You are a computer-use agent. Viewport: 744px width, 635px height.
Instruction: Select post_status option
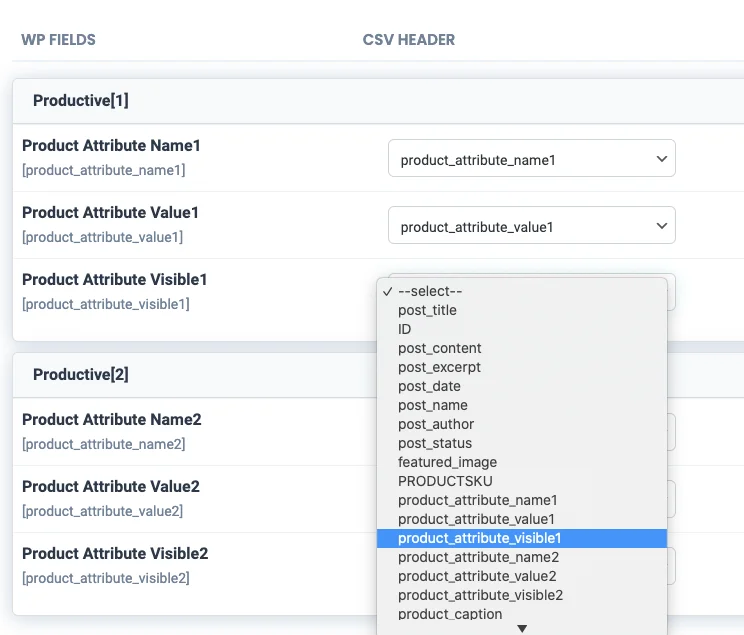point(435,443)
